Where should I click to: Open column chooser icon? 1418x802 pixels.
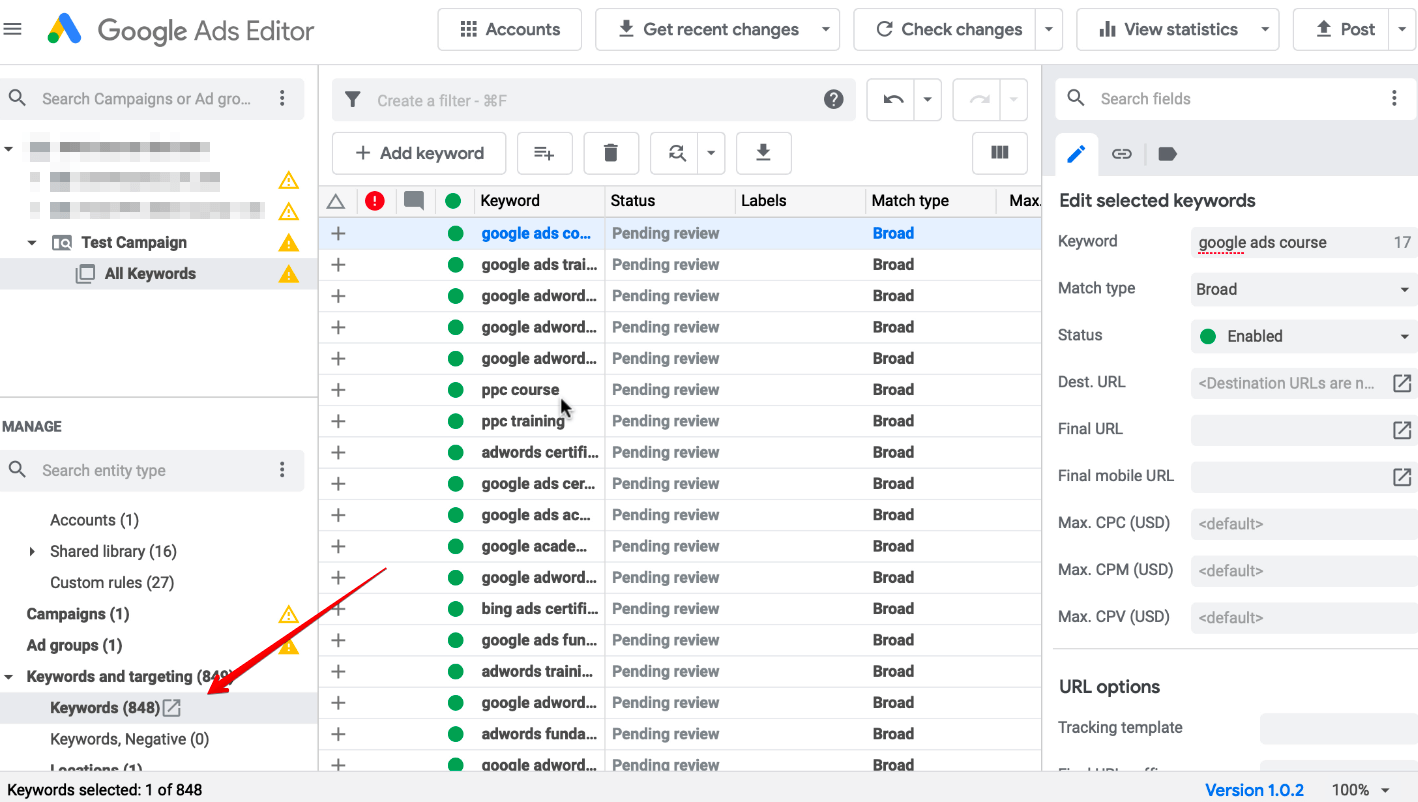pyautogui.click(x=999, y=153)
